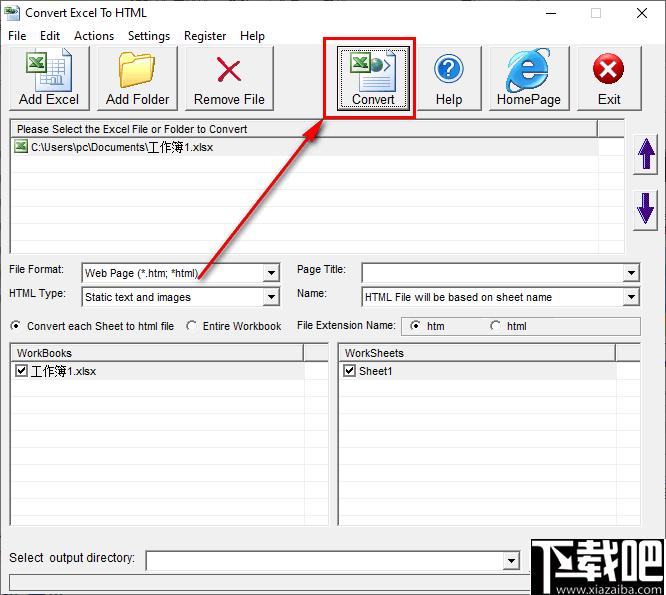The width and height of the screenshot is (666, 595).
Task: Click the Excel icon beside the file path
Action: click(21, 146)
